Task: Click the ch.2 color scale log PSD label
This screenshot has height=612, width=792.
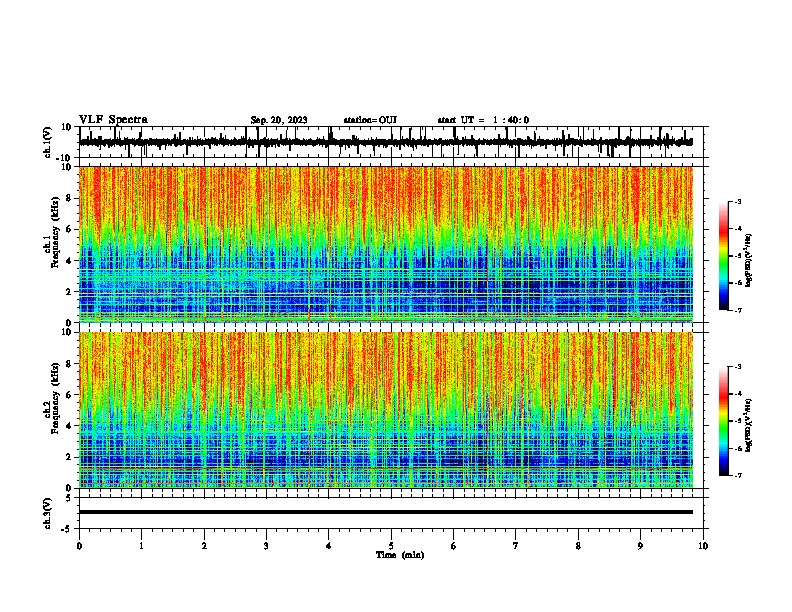Action: (x=748, y=425)
